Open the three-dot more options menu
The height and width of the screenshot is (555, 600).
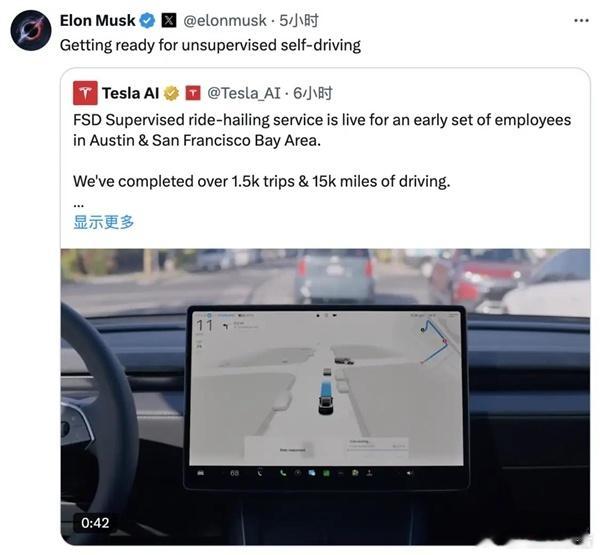[581, 21]
